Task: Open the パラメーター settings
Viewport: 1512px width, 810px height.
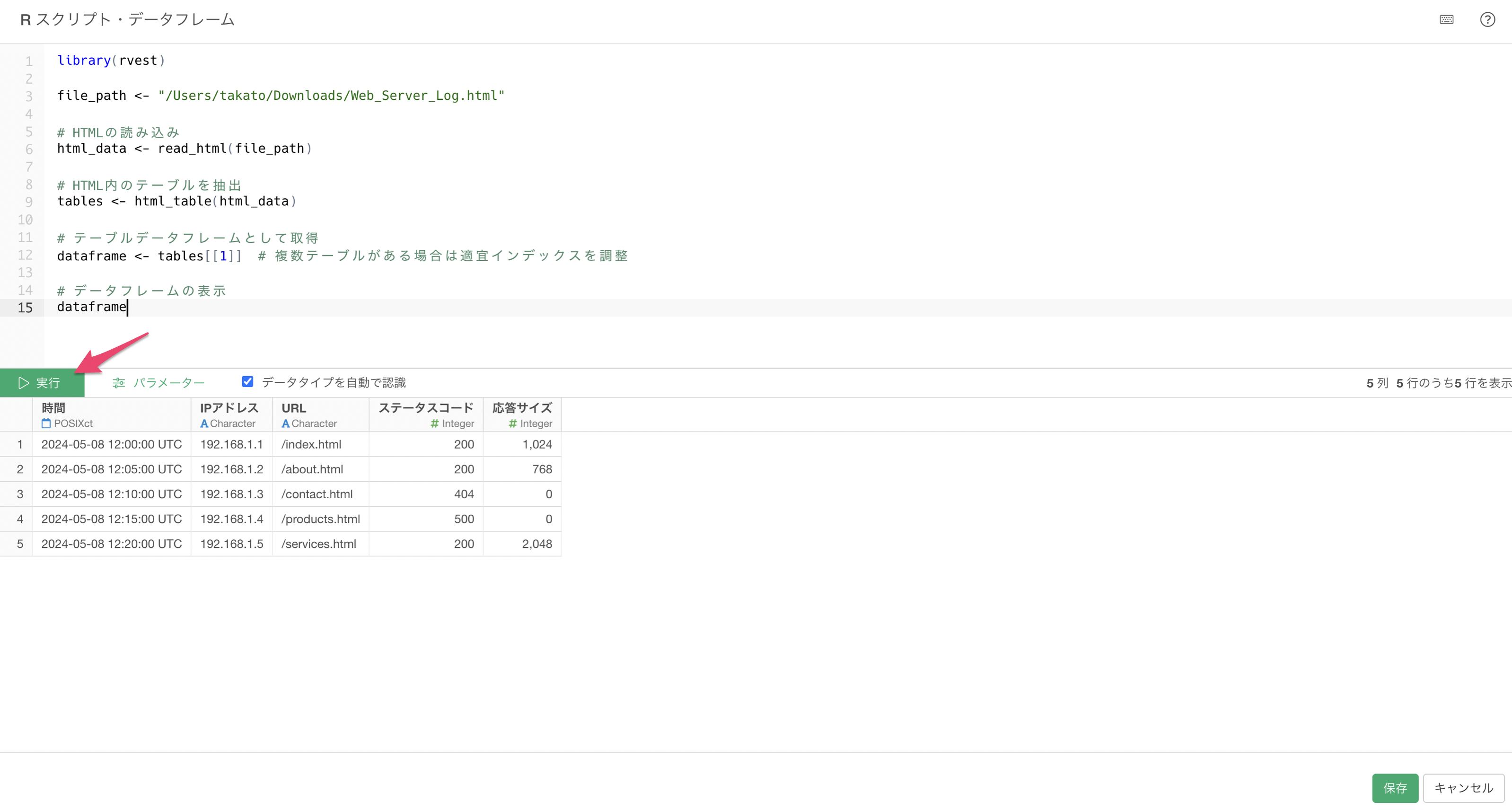Action: [168, 383]
